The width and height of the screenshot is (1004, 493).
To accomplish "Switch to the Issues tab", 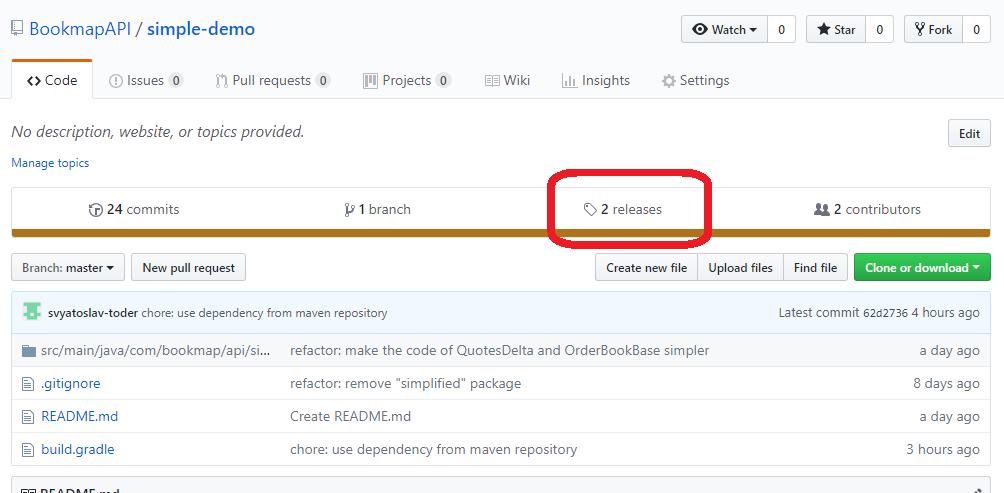I will pyautogui.click(x=145, y=81).
